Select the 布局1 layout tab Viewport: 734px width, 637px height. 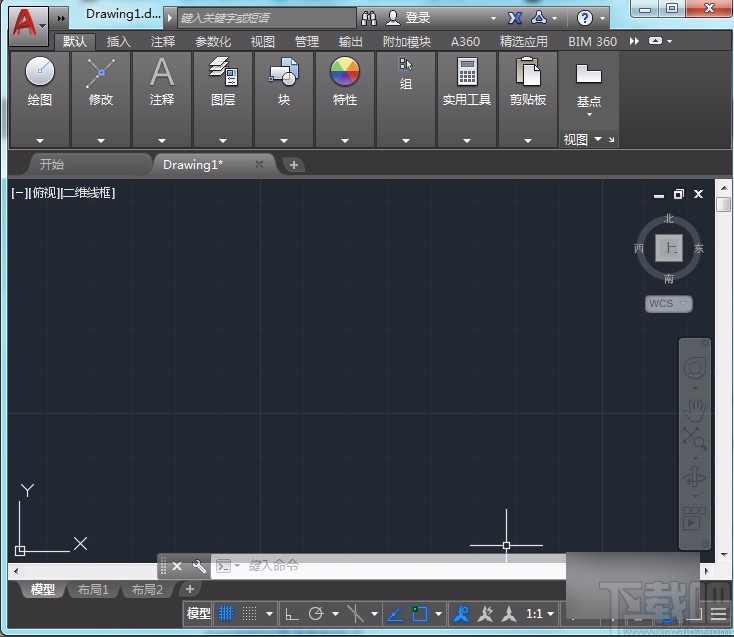point(93,590)
